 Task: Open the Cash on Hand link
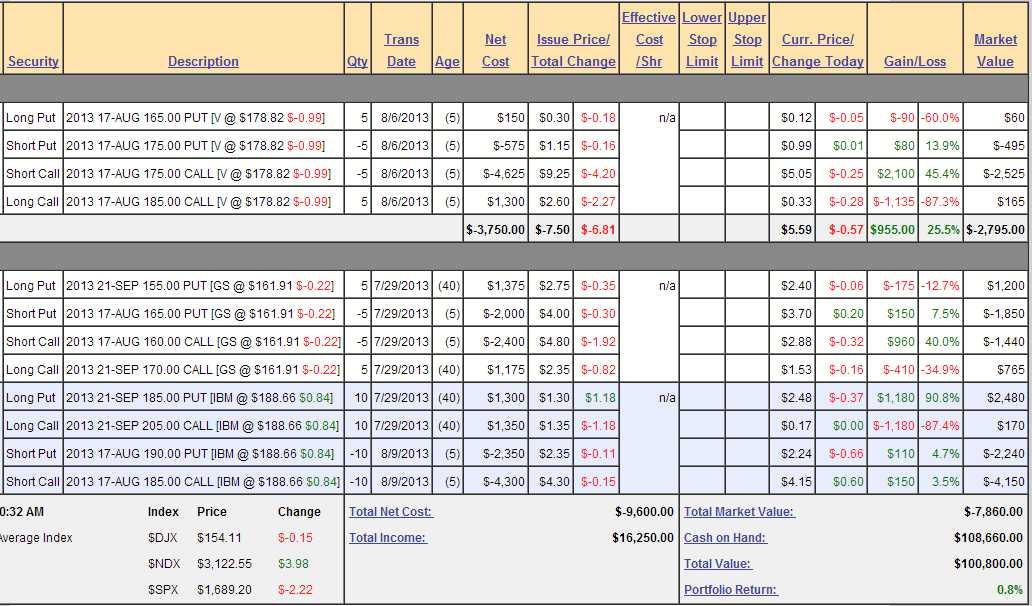(x=725, y=537)
